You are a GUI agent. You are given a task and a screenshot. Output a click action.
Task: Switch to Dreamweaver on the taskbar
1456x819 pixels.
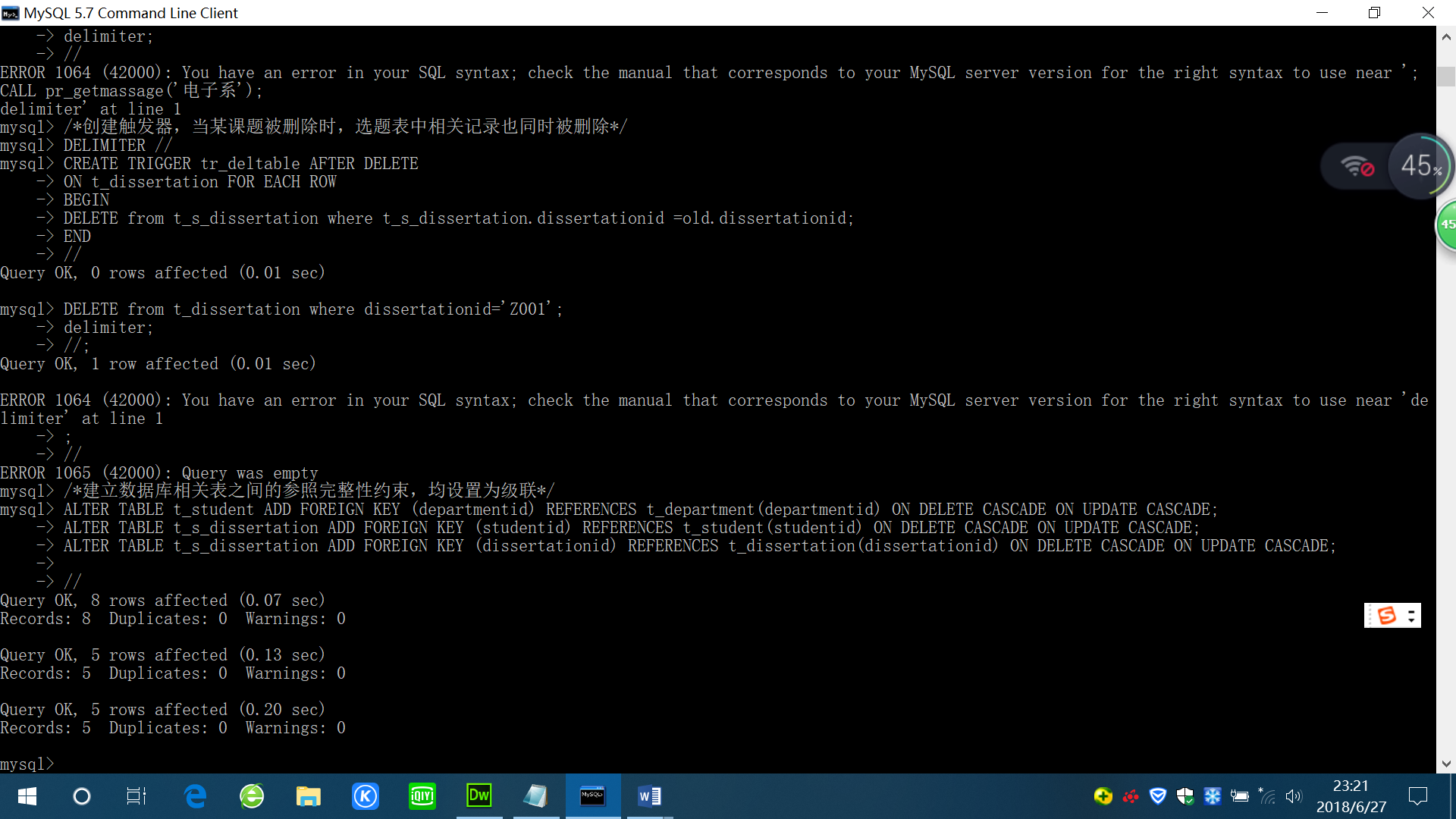coord(479,796)
